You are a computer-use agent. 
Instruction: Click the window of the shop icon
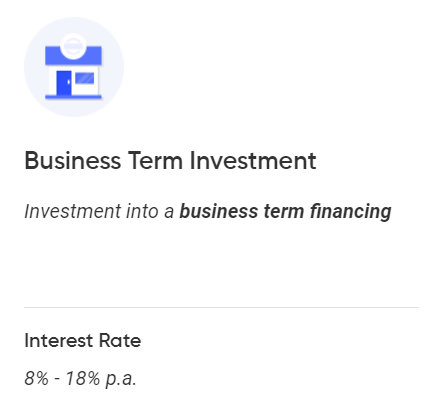click(x=85, y=79)
